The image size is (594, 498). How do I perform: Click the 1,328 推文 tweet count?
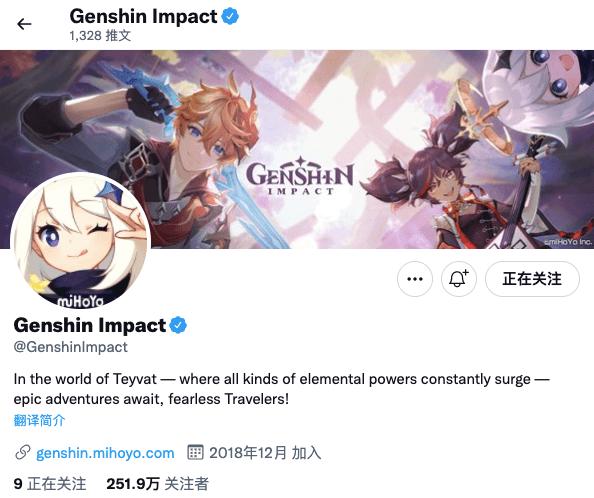(x=100, y=36)
